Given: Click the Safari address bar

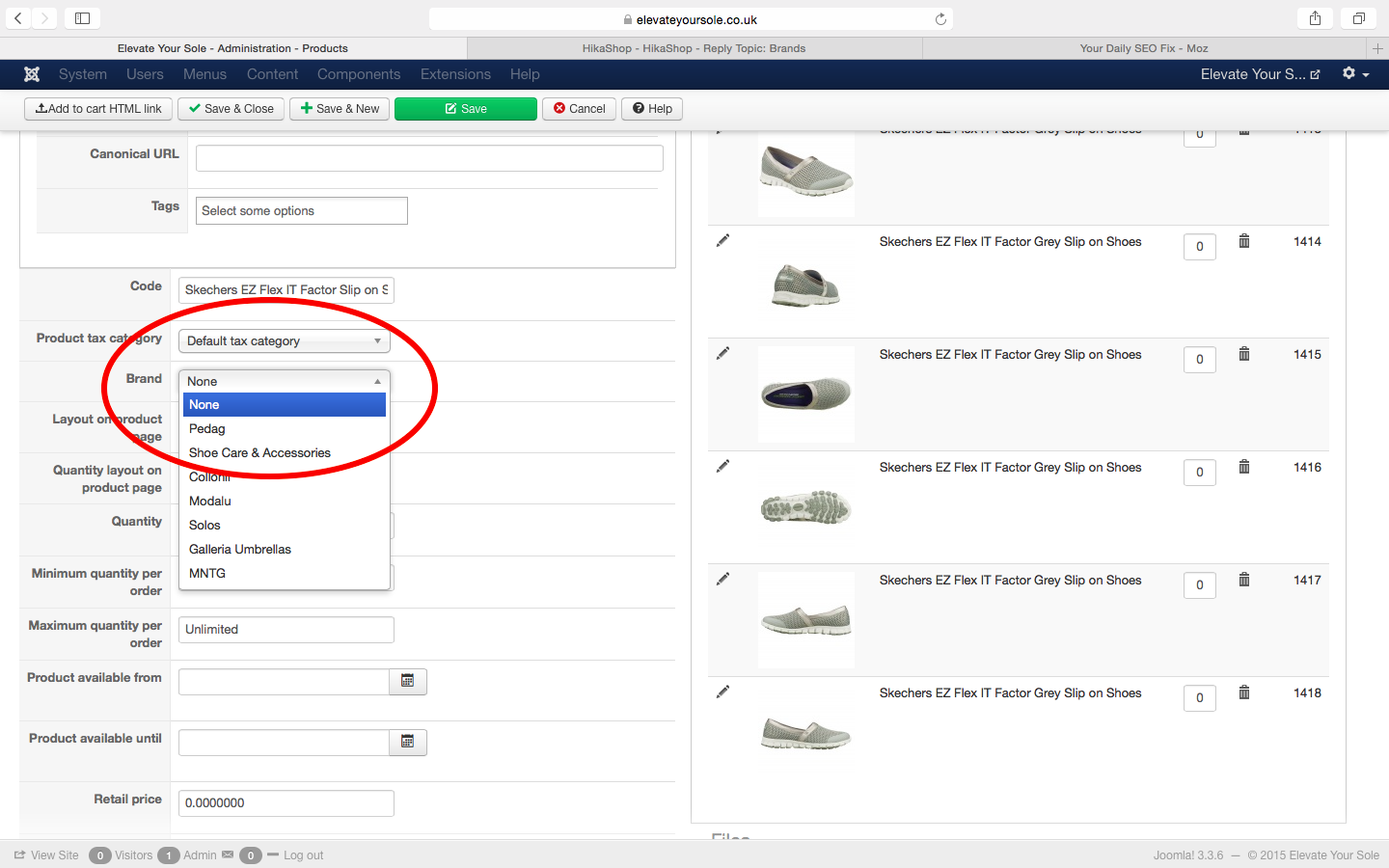Looking at the screenshot, I should click(692, 19).
